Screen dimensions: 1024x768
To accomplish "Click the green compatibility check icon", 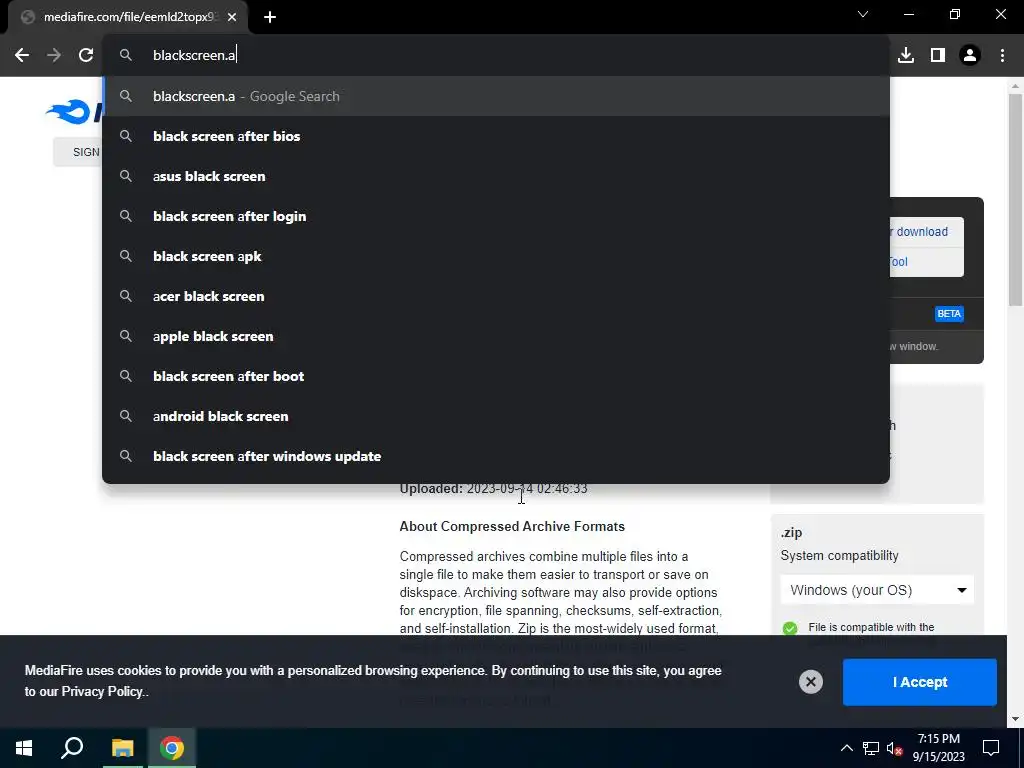I will pos(790,628).
